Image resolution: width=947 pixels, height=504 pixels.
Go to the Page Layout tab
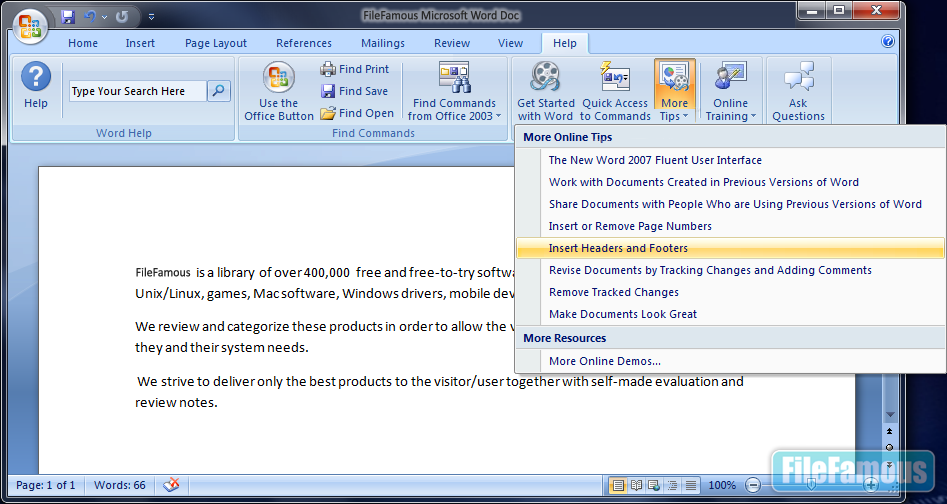pos(216,43)
